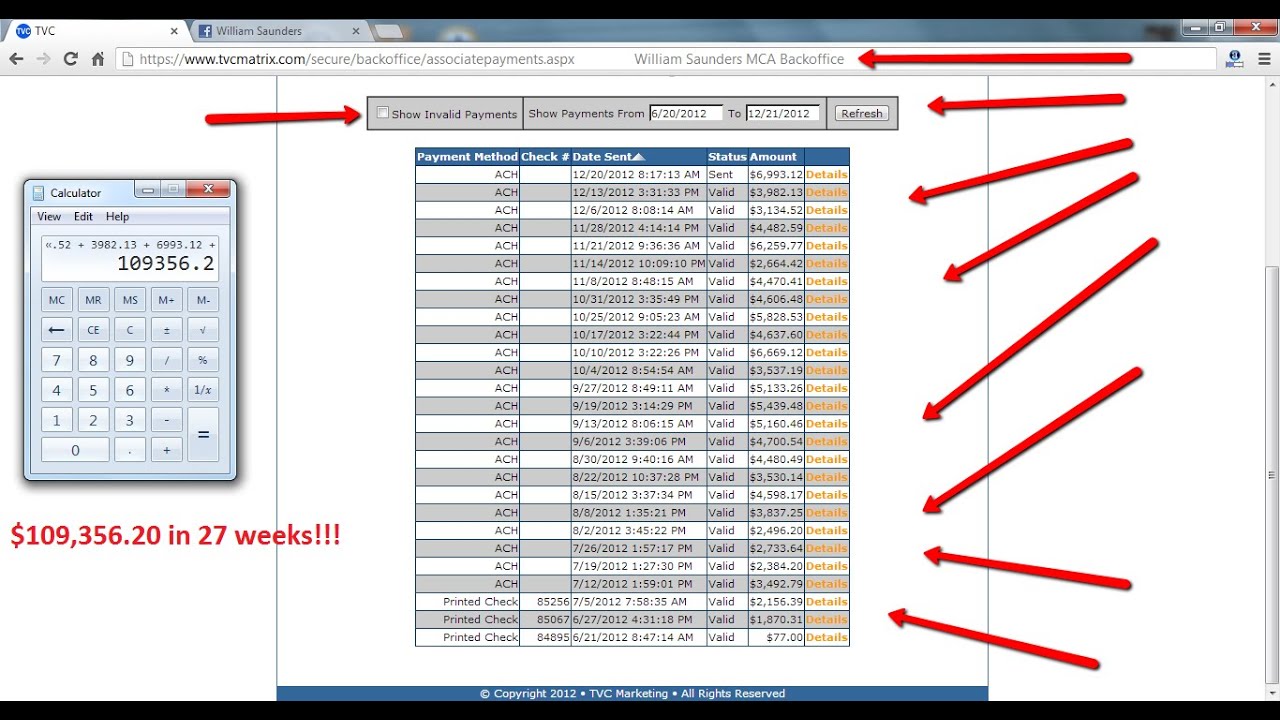Click Calculator 1/x reciprocal button

point(203,390)
